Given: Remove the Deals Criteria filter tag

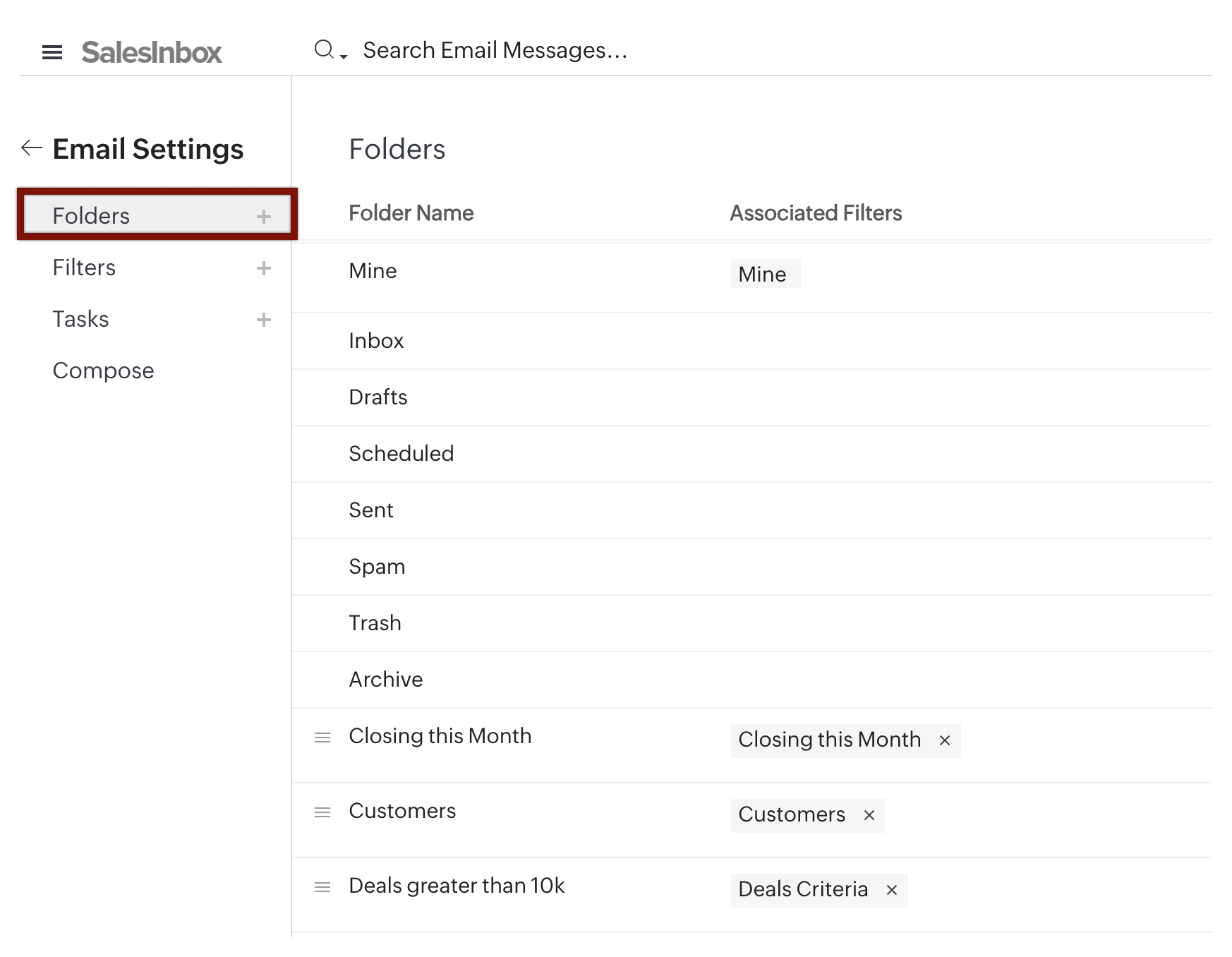Looking at the screenshot, I should click(x=891, y=890).
